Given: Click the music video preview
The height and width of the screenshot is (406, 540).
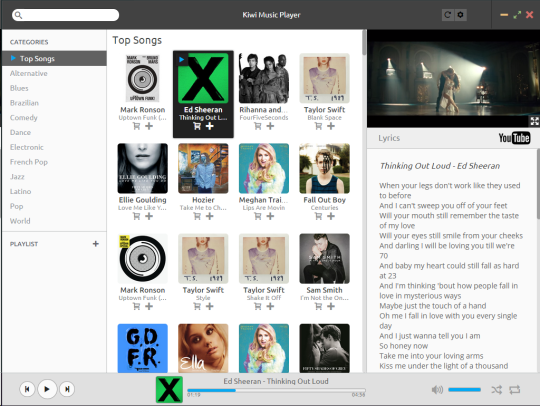Looking at the screenshot, I should pos(453,79).
